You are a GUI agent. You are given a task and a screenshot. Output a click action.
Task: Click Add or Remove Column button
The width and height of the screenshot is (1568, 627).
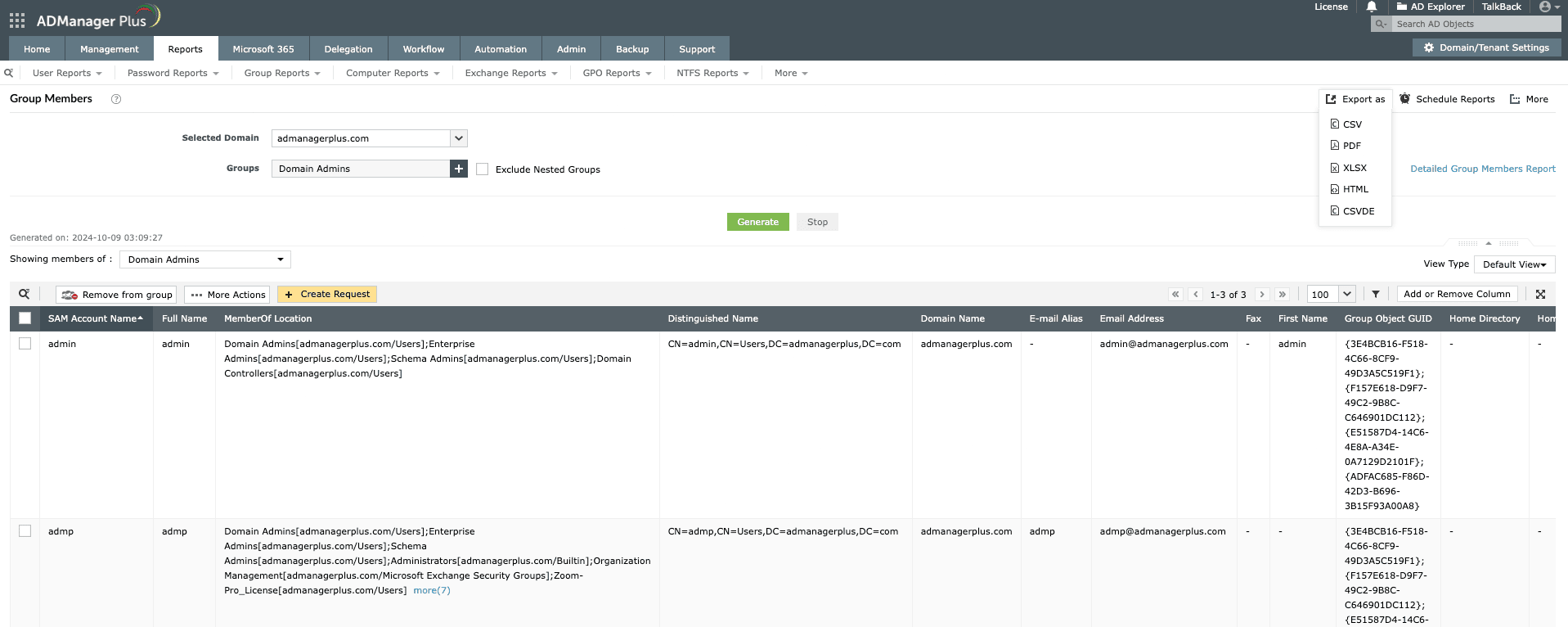pos(1457,294)
